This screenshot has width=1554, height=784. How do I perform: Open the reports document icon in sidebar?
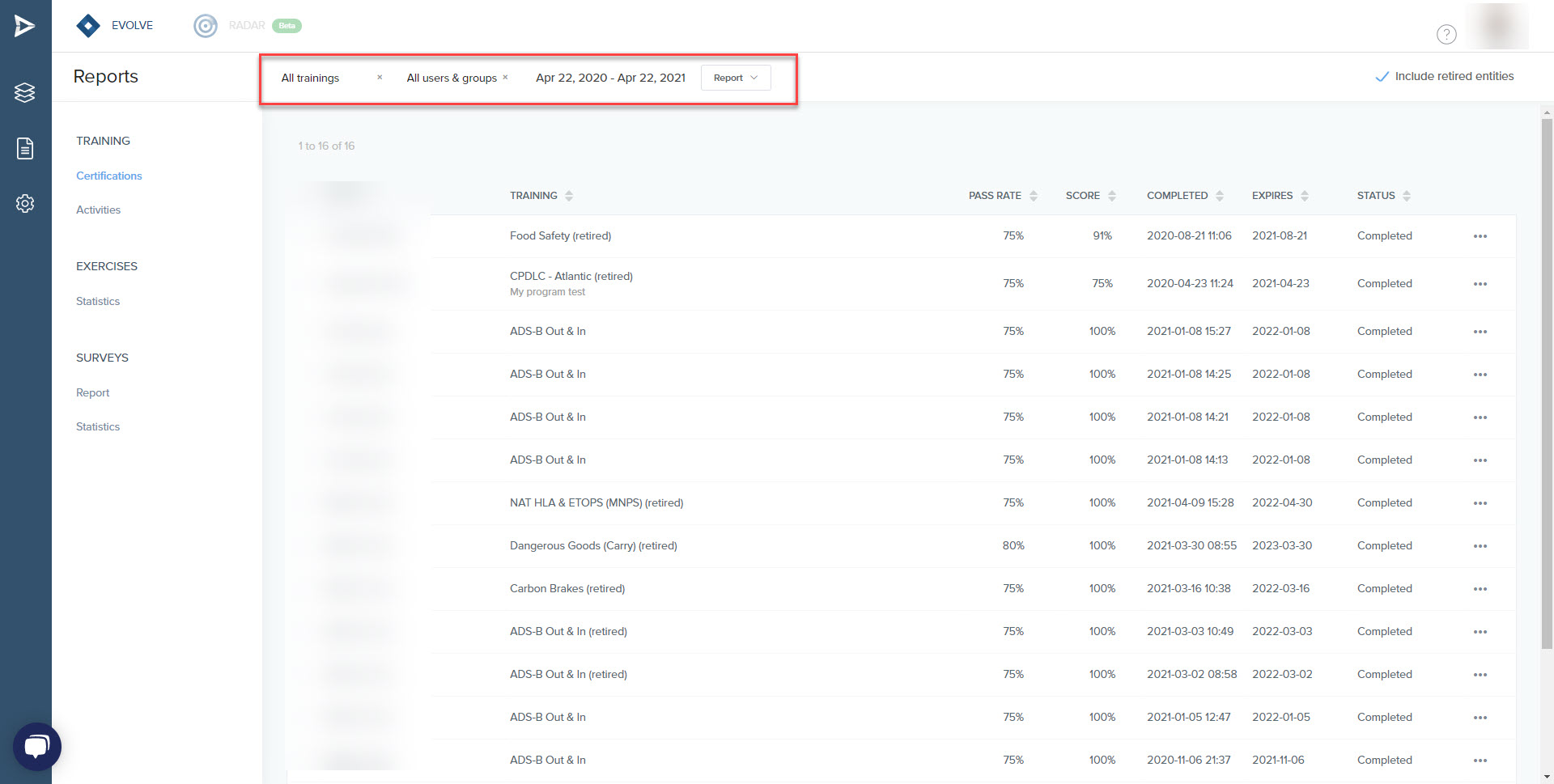coord(25,148)
